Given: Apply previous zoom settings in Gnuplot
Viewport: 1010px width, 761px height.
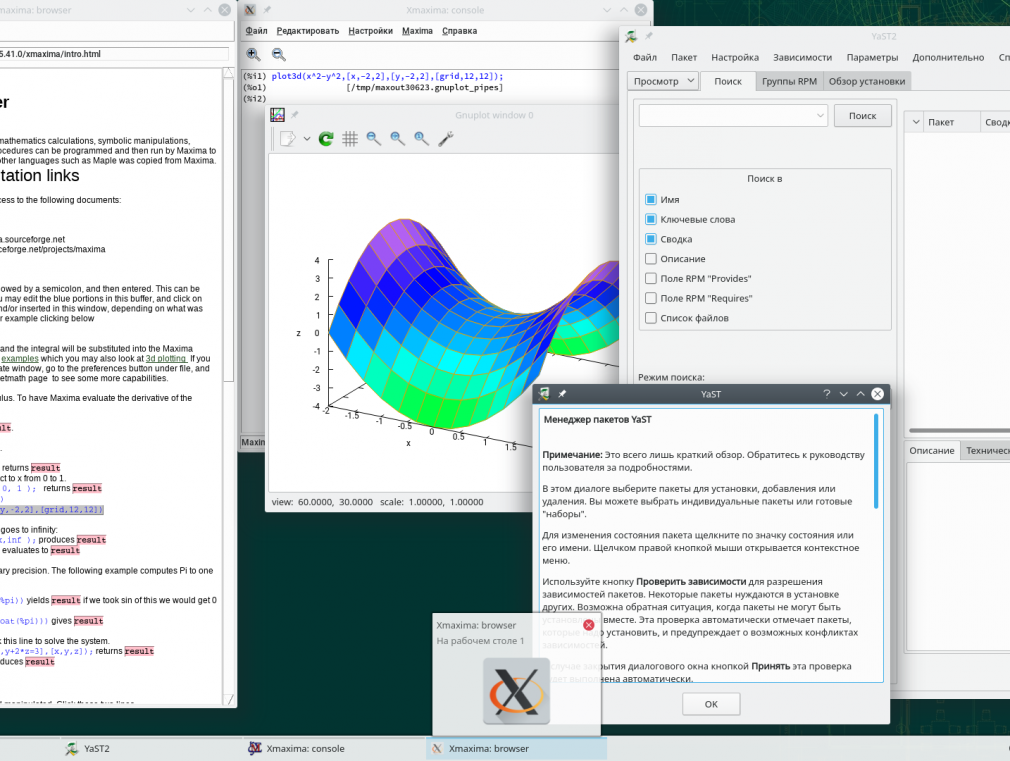Looking at the screenshot, I should pos(374,139).
